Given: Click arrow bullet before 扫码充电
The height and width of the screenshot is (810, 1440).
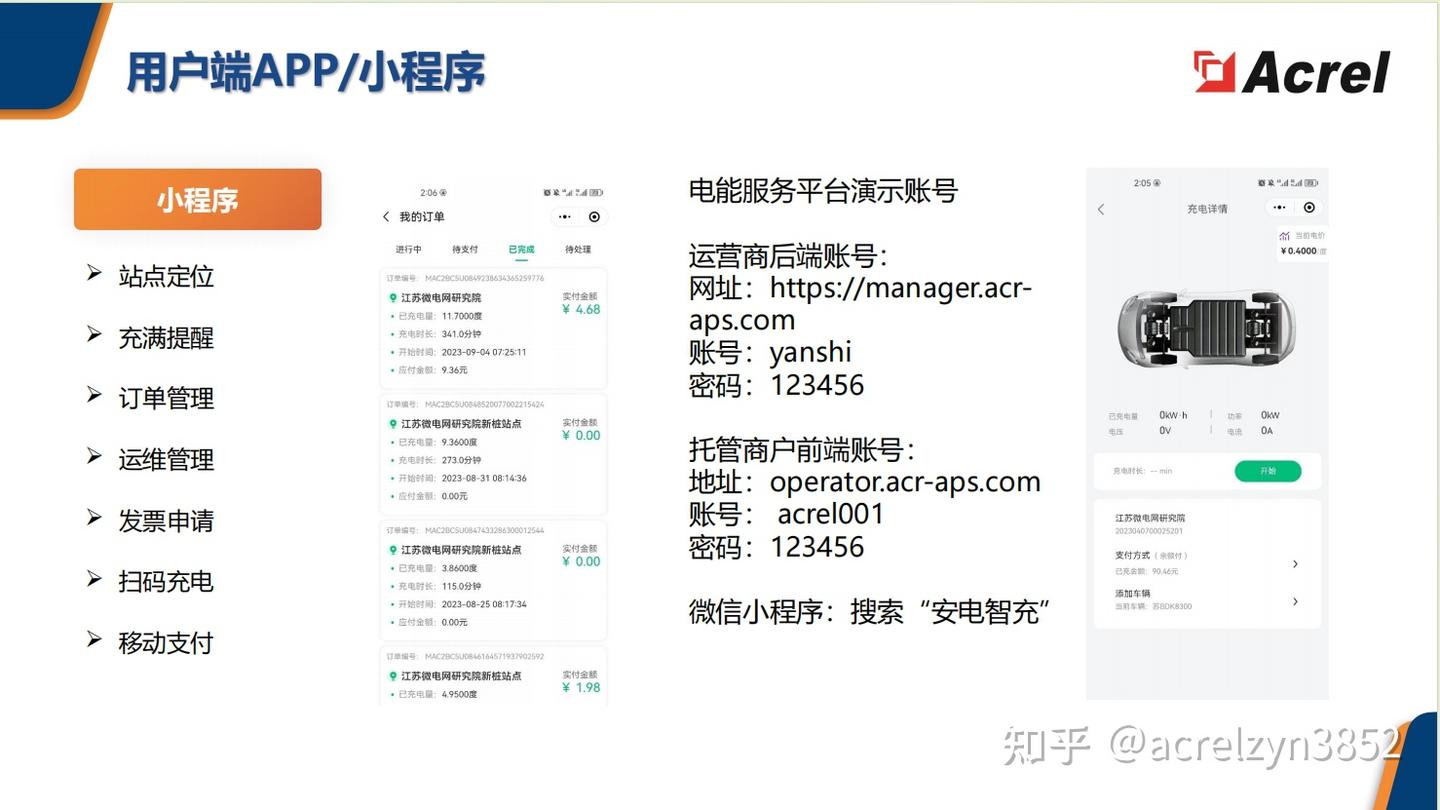Looking at the screenshot, I should 94,578.
